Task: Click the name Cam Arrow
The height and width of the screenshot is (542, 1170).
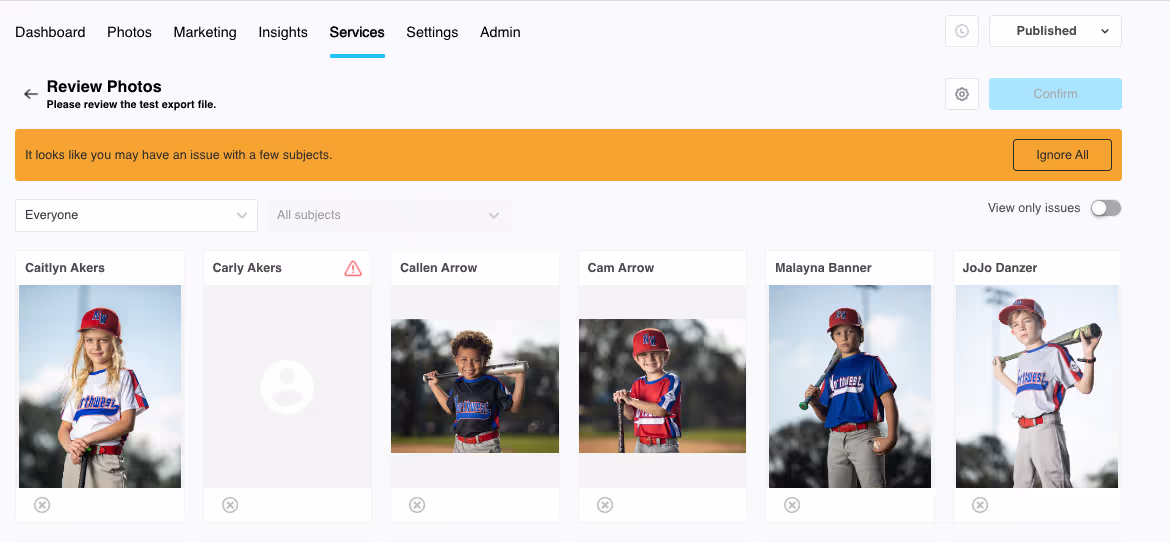Action: tap(621, 268)
